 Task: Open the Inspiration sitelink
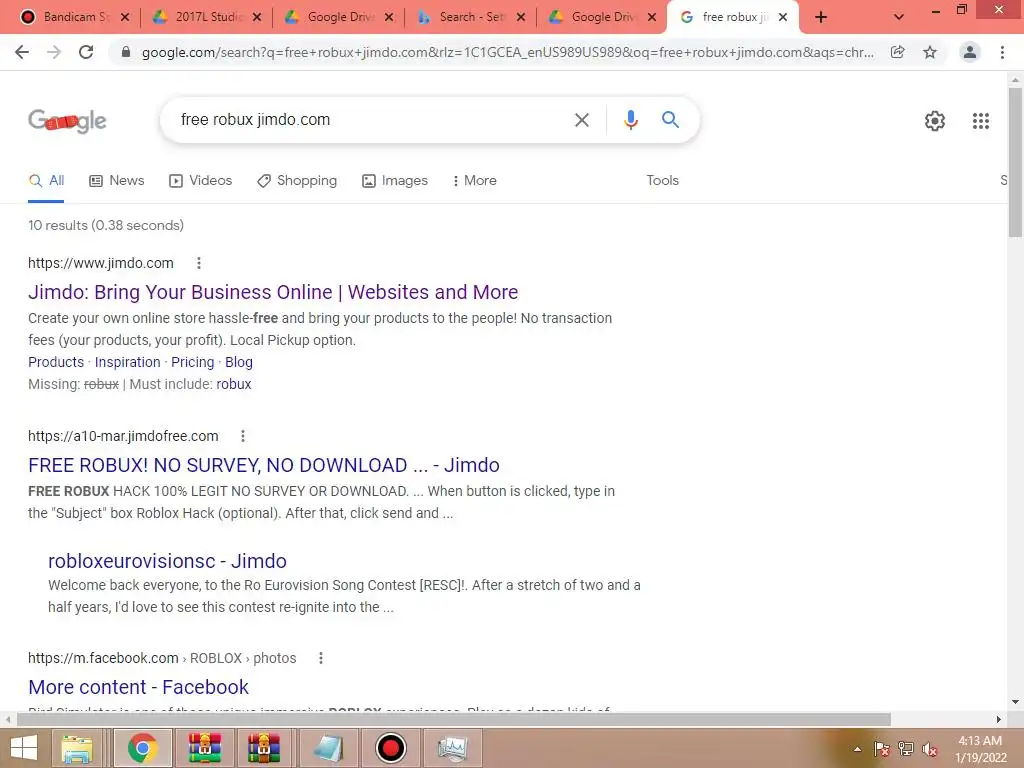(x=127, y=362)
